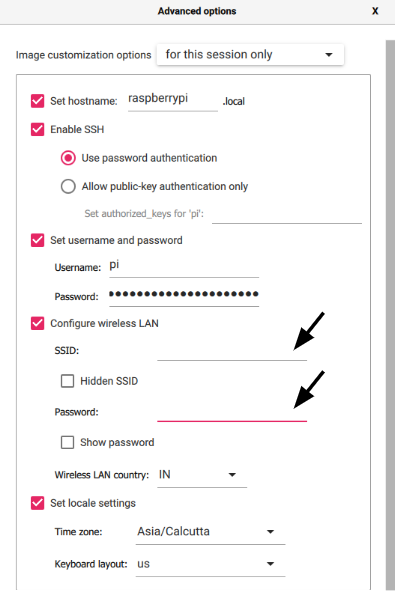Check the Show password box
The height and width of the screenshot is (592, 395).
[68, 442]
